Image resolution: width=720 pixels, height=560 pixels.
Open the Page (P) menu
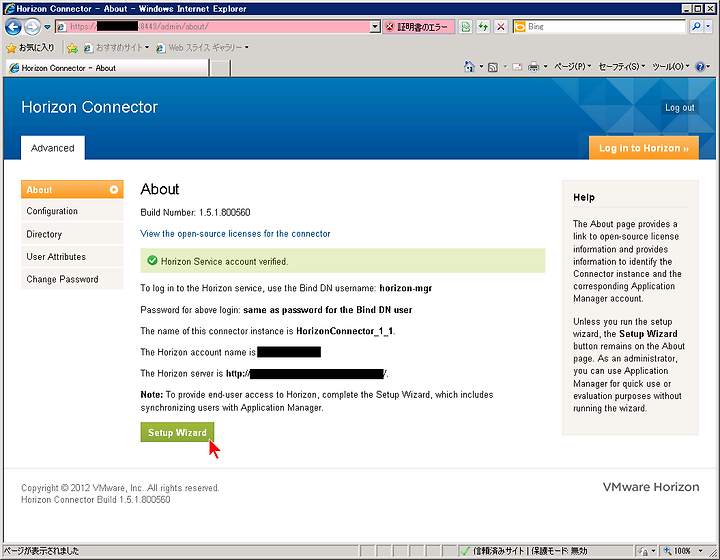click(573, 67)
